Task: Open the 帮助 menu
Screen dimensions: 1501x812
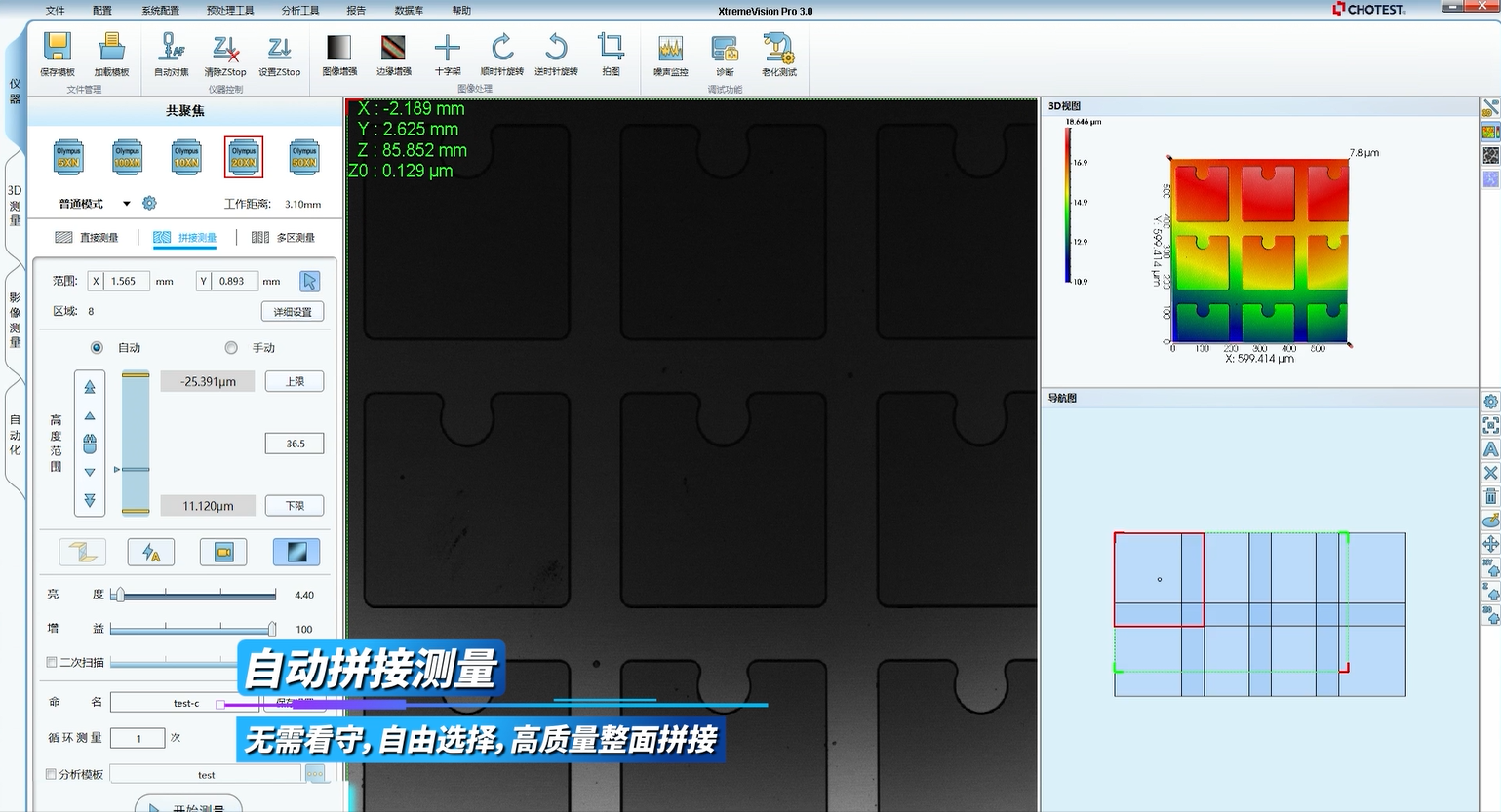Action: point(461,11)
